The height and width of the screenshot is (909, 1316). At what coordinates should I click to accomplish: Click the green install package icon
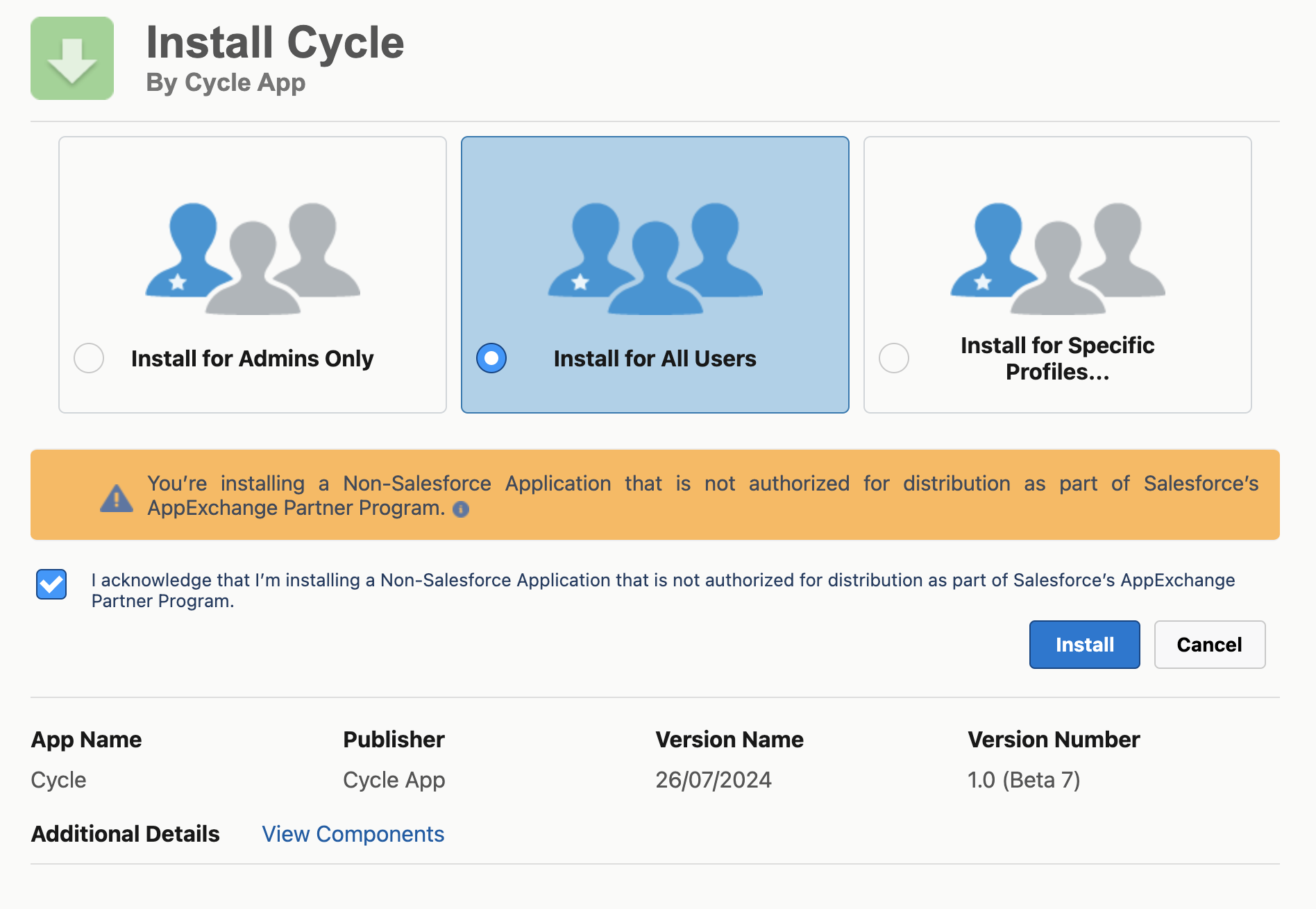click(x=72, y=58)
